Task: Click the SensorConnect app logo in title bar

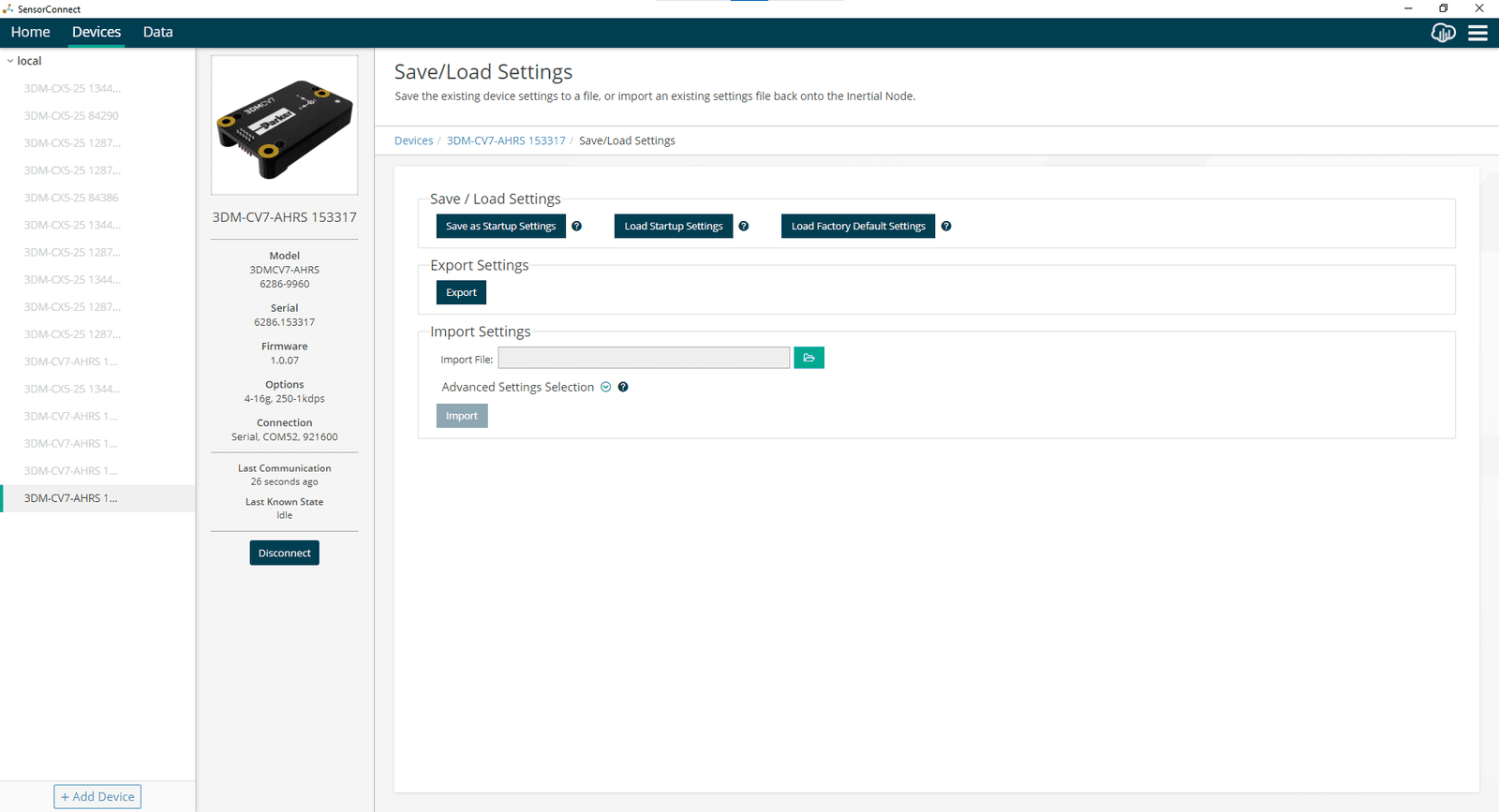Action: [7, 8]
